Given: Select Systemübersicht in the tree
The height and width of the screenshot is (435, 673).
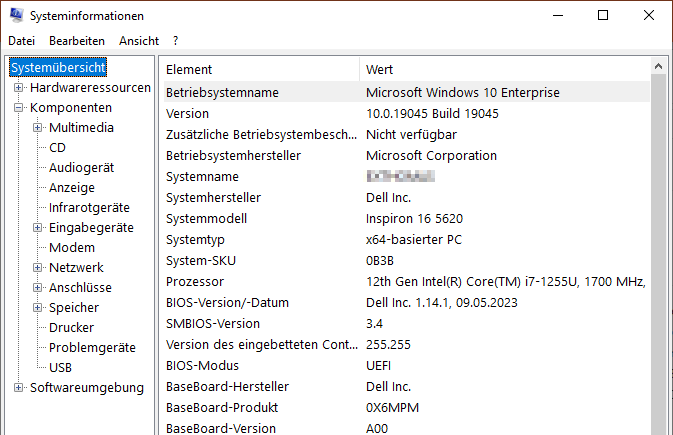Looking at the screenshot, I should coord(58,67).
